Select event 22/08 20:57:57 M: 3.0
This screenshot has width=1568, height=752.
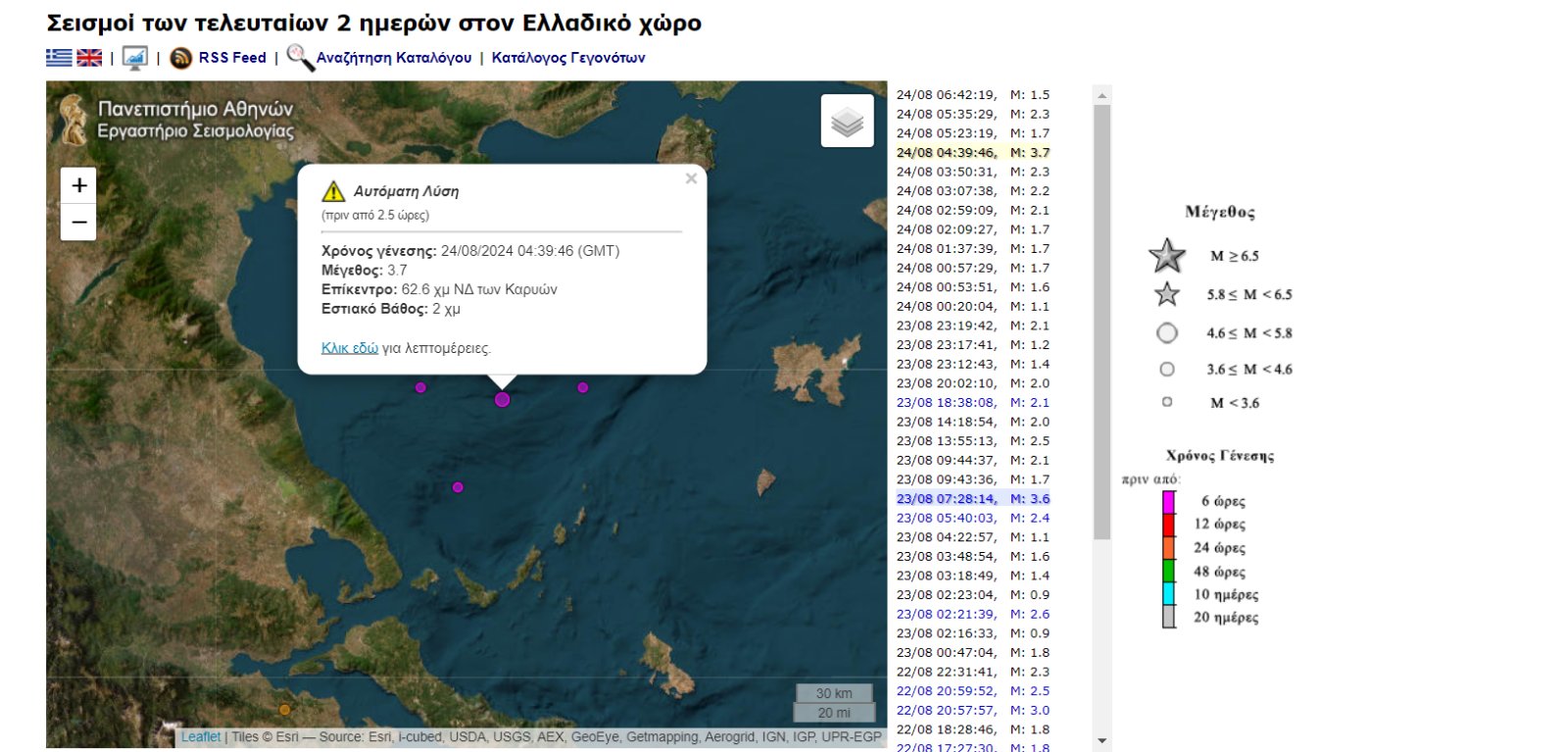coord(973,710)
